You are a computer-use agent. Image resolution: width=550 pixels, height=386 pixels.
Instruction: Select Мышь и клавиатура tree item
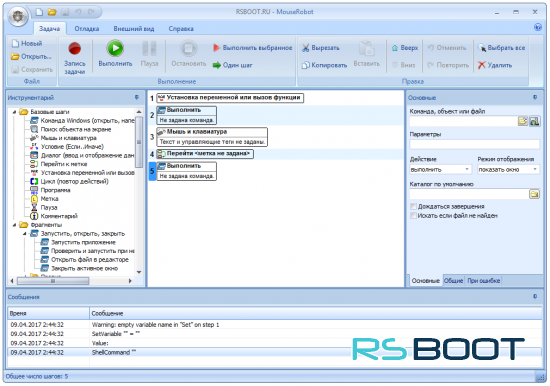coord(63,138)
